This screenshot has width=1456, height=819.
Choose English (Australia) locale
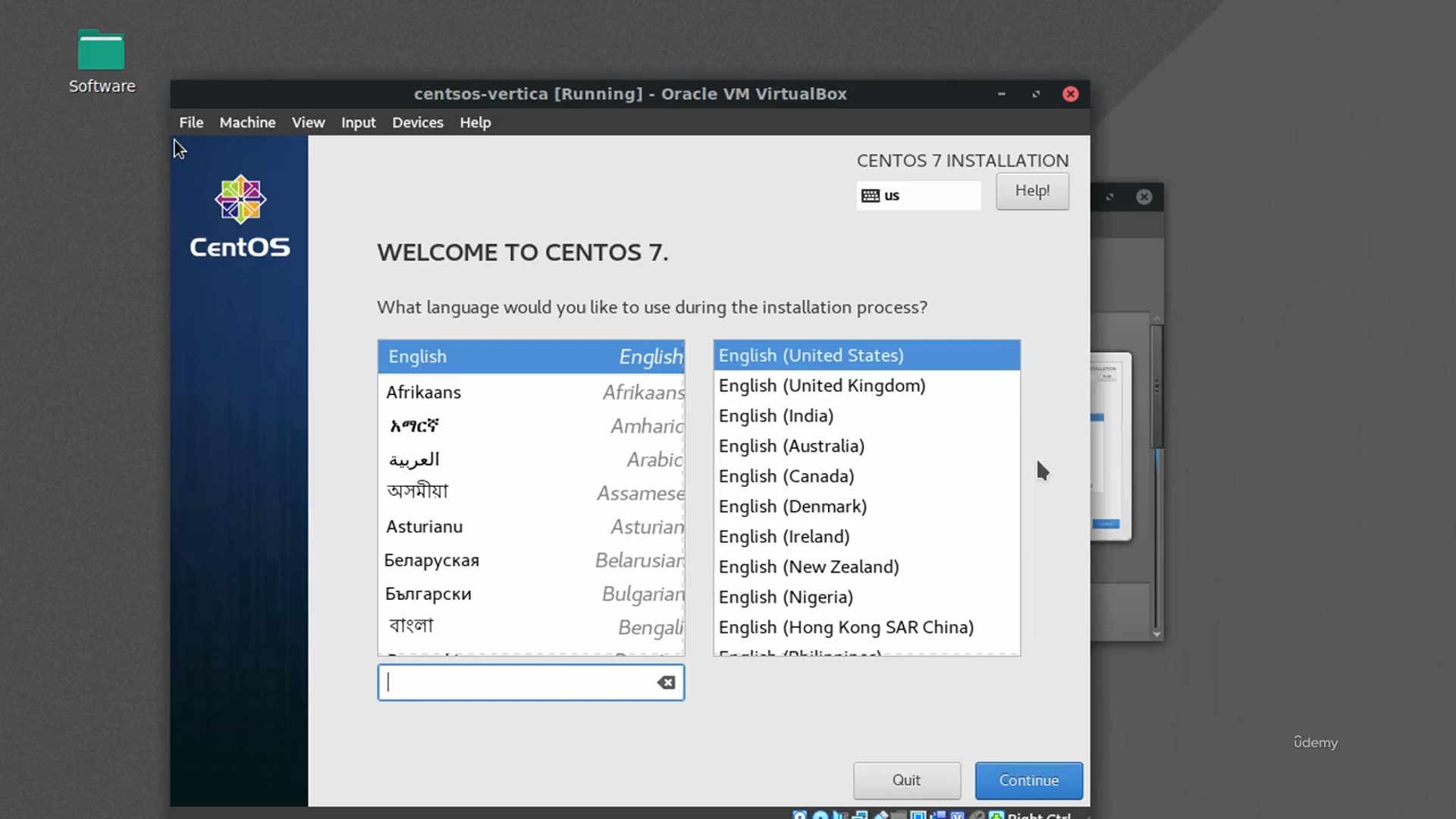pyautogui.click(x=867, y=447)
